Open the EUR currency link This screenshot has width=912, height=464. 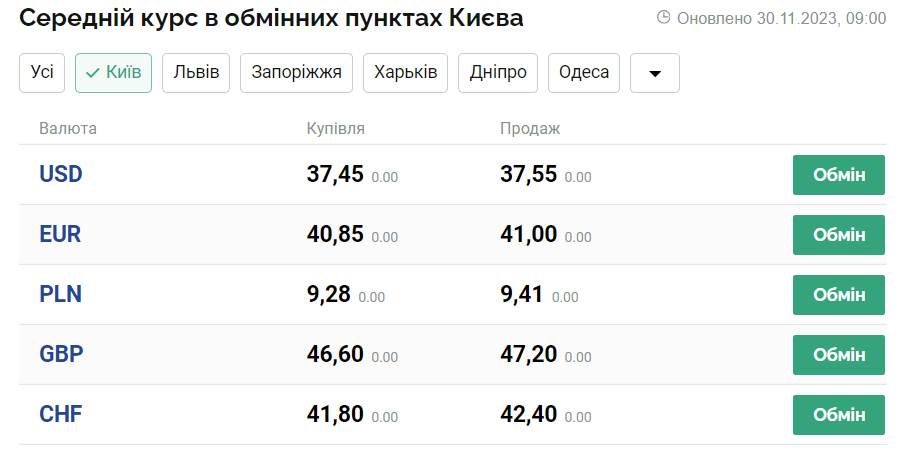(60, 234)
